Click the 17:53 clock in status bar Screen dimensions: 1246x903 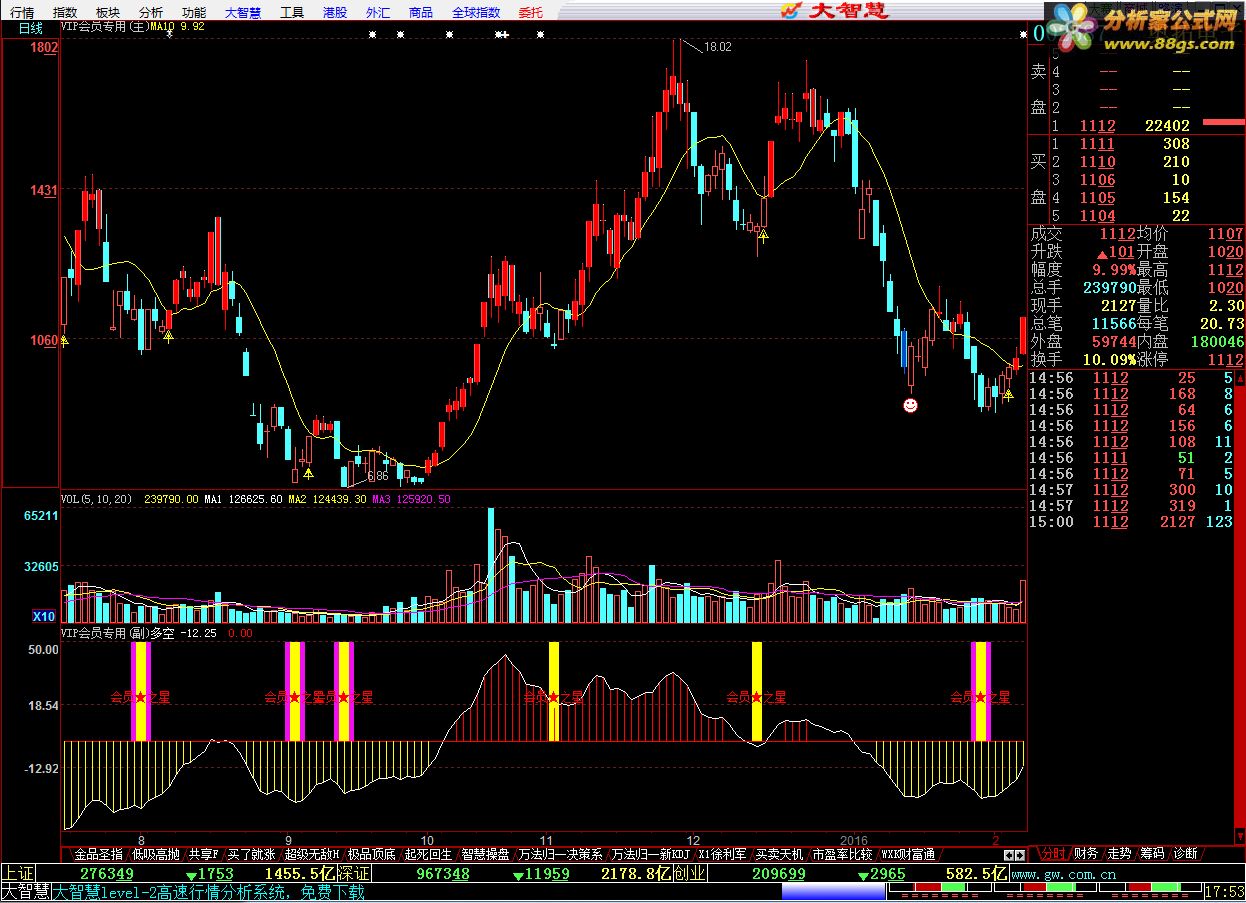point(1224,892)
